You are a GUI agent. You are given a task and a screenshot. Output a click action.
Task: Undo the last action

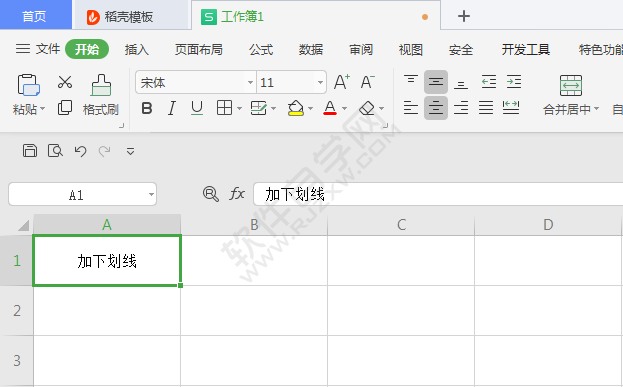pyautogui.click(x=80, y=151)
